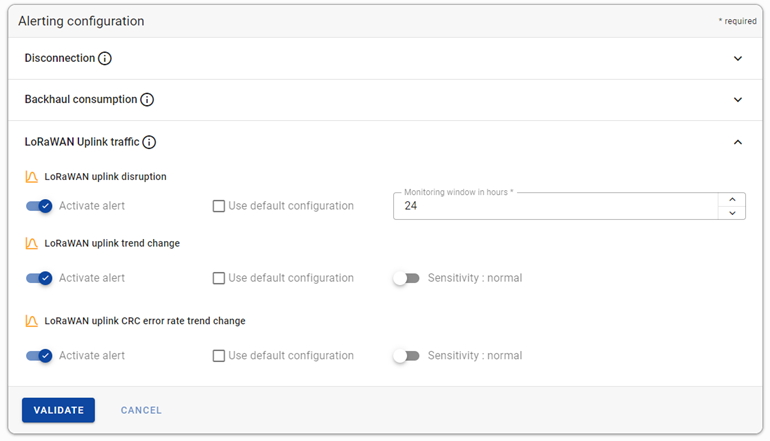This screenshot has height=441, width=770.
Task: Open the LoRaWAN Uplink traffic info icon
Action: pyautogui.click(x=149, y=142)
